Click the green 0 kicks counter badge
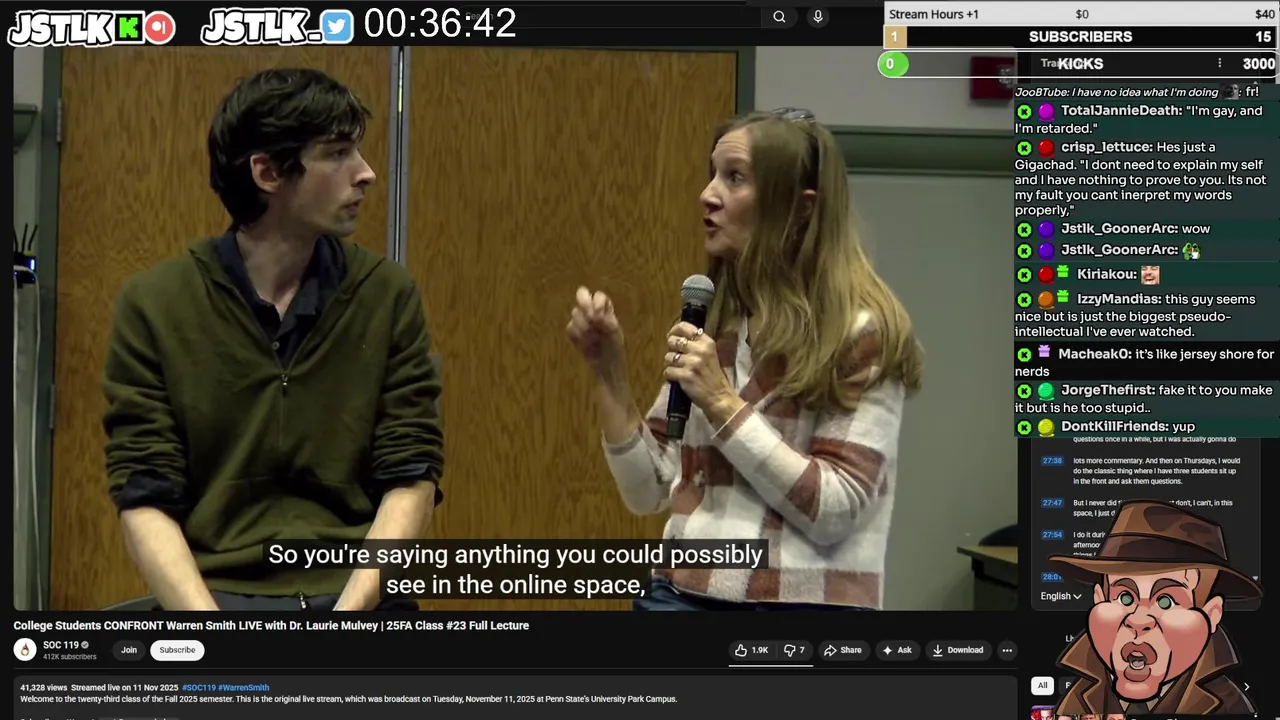 (x=891, y=64)
